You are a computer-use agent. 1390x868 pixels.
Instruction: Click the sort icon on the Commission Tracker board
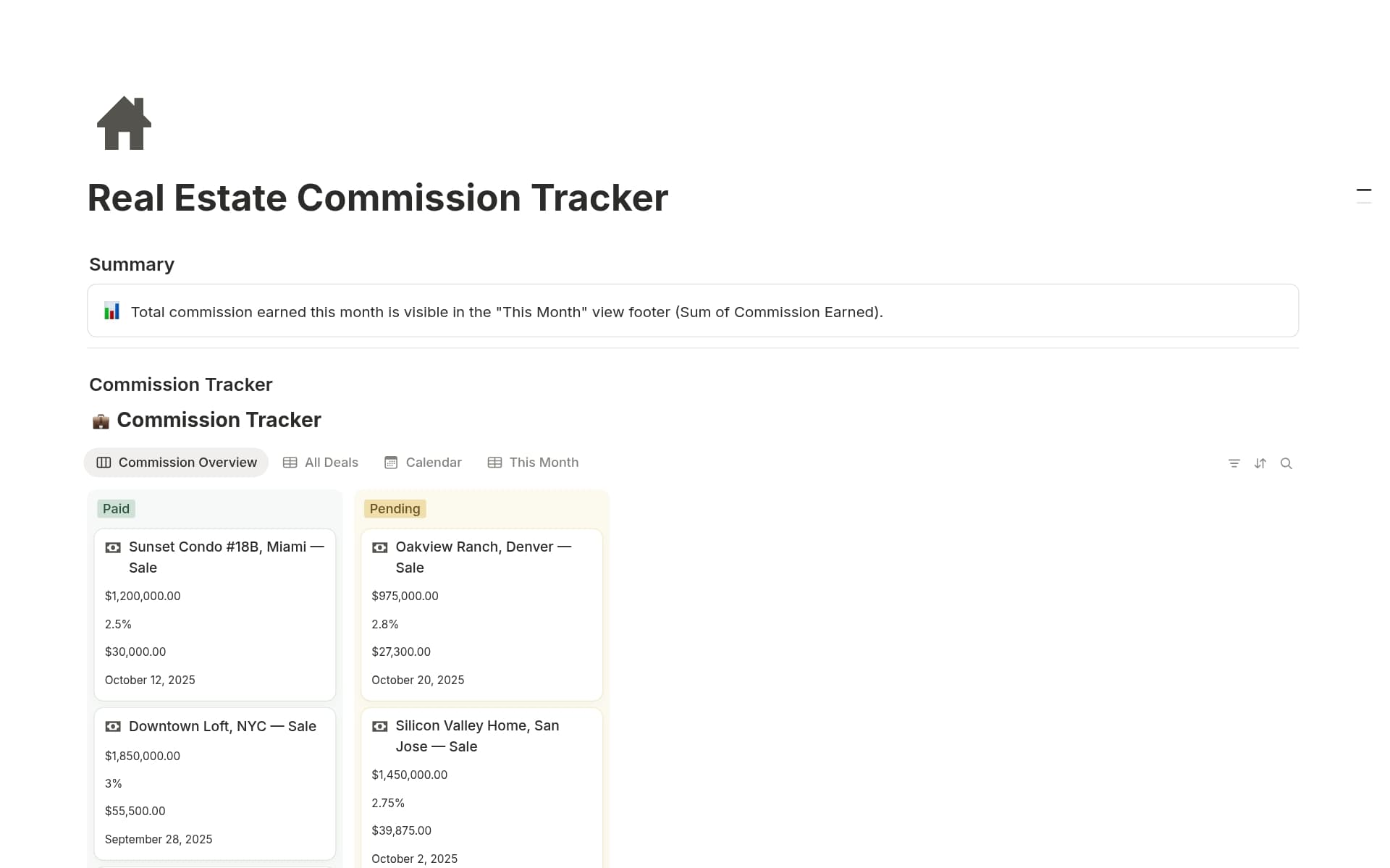pos(1260,463)
